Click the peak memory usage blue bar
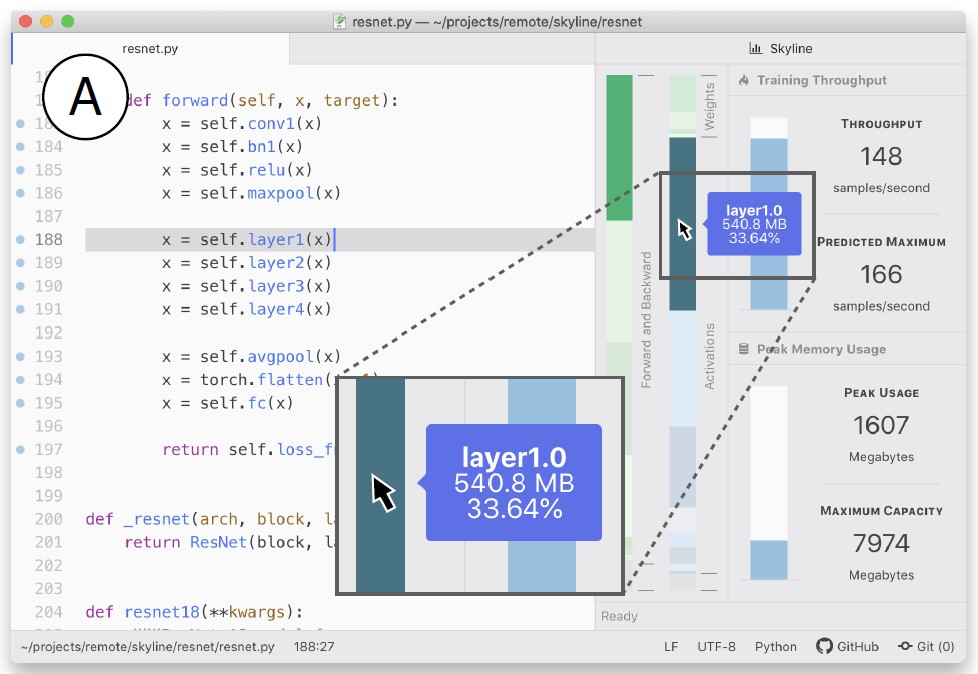The width and height of the screenshot is (978, 674). coord(769,560)
